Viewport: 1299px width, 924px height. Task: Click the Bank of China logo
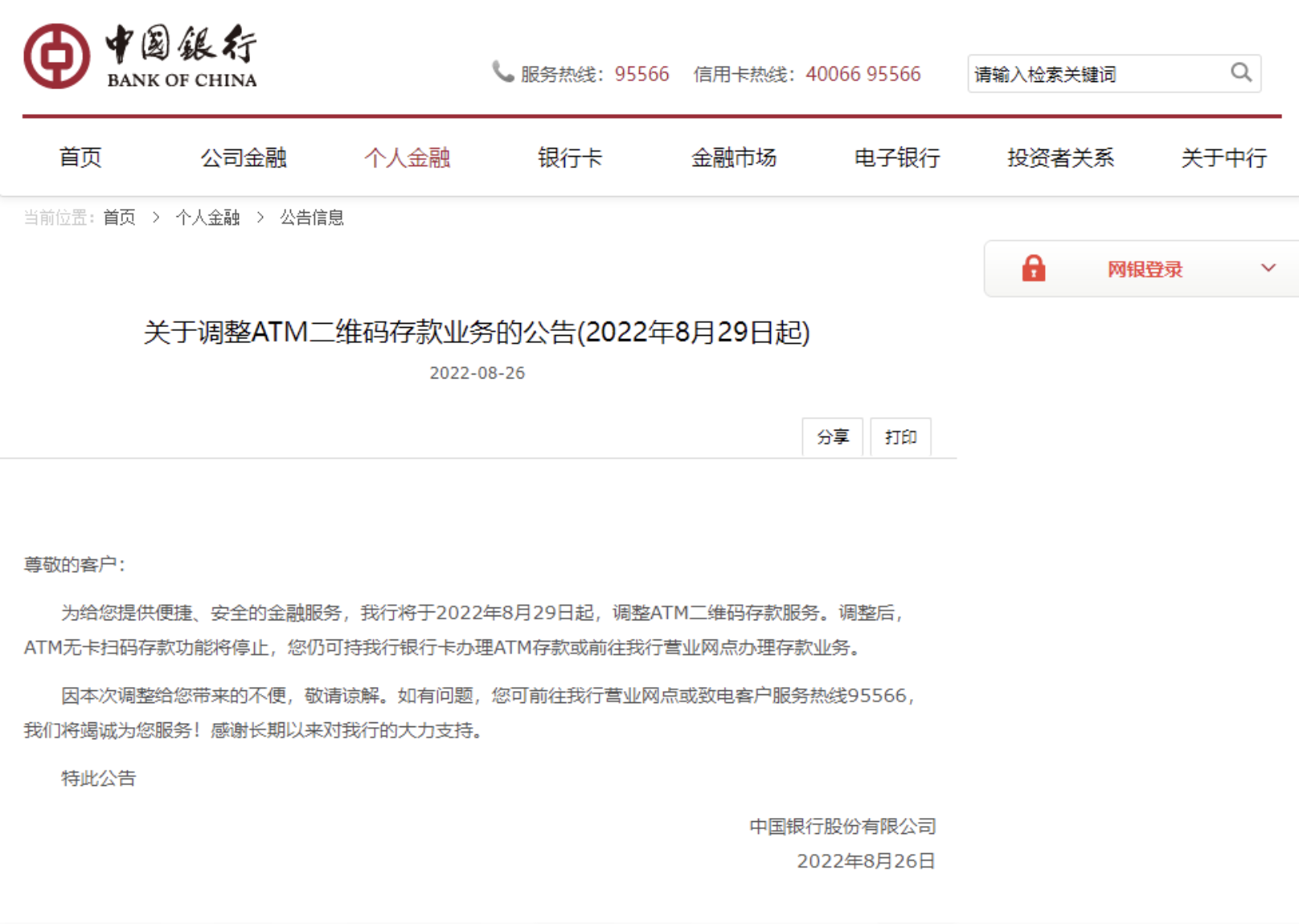tap(141, 56)
